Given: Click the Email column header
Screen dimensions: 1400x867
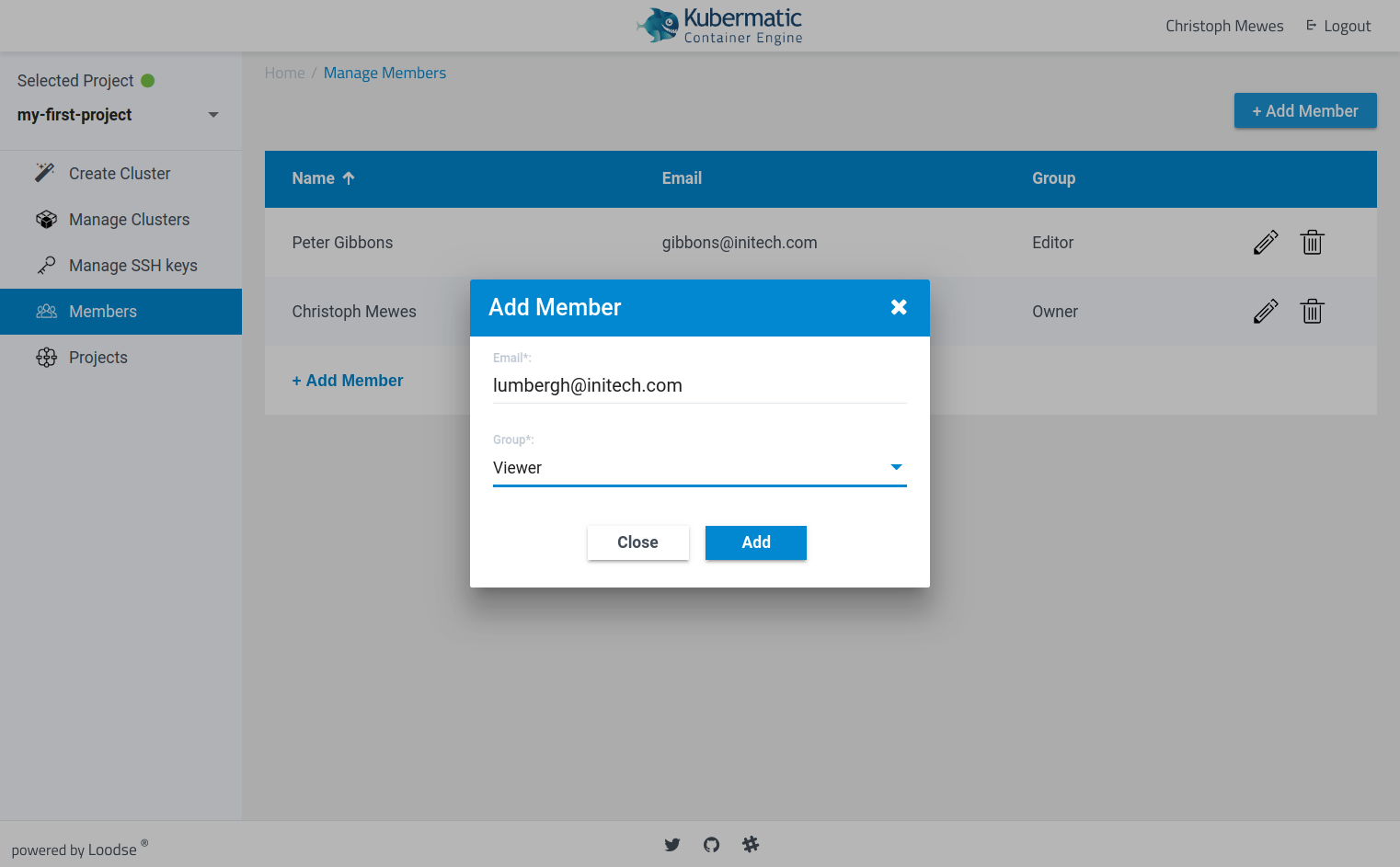Looking at the screenshot, I should [682, 178].
